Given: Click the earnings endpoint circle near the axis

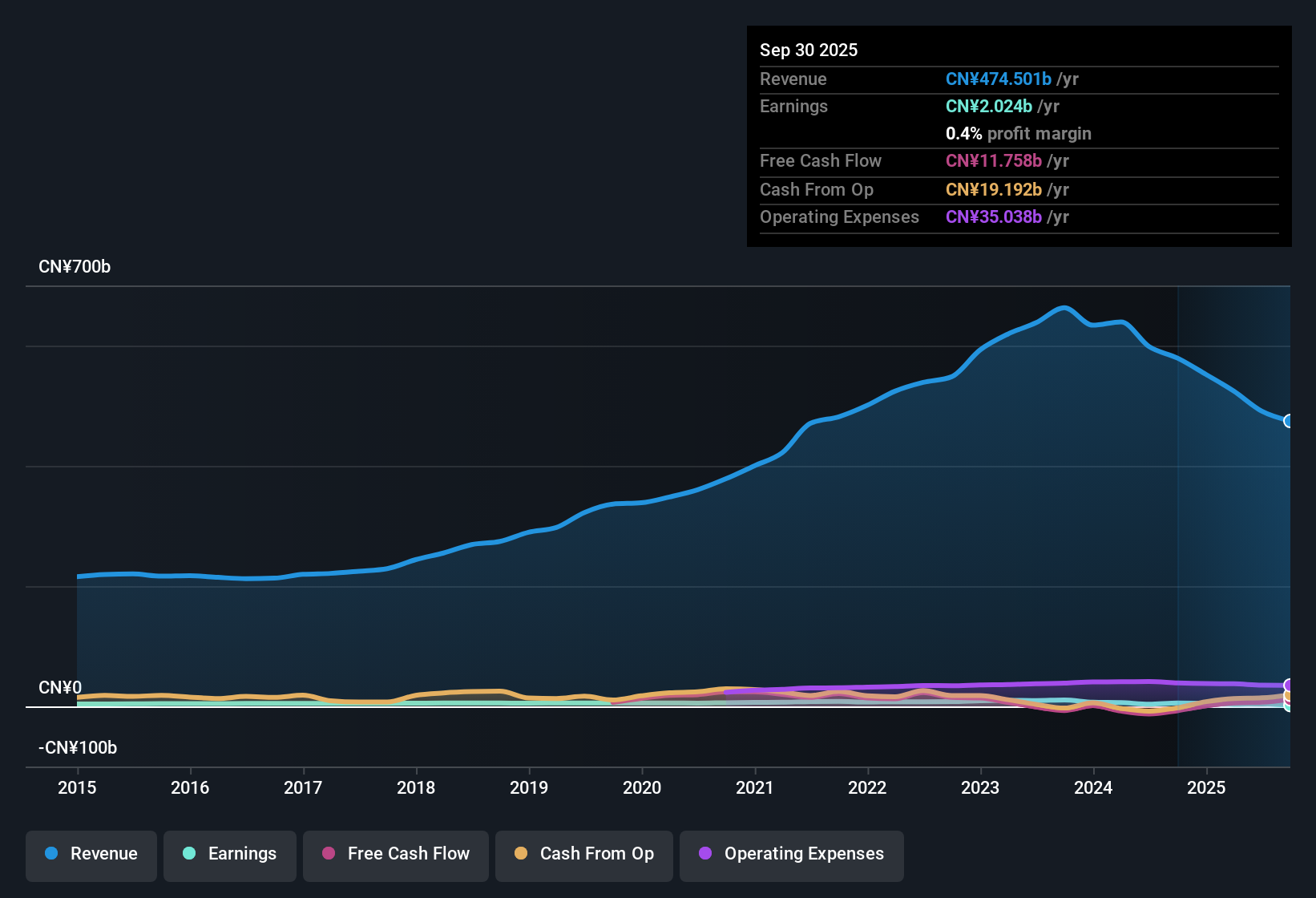Looking at the screenshot, I should (x=1288, y=707).
